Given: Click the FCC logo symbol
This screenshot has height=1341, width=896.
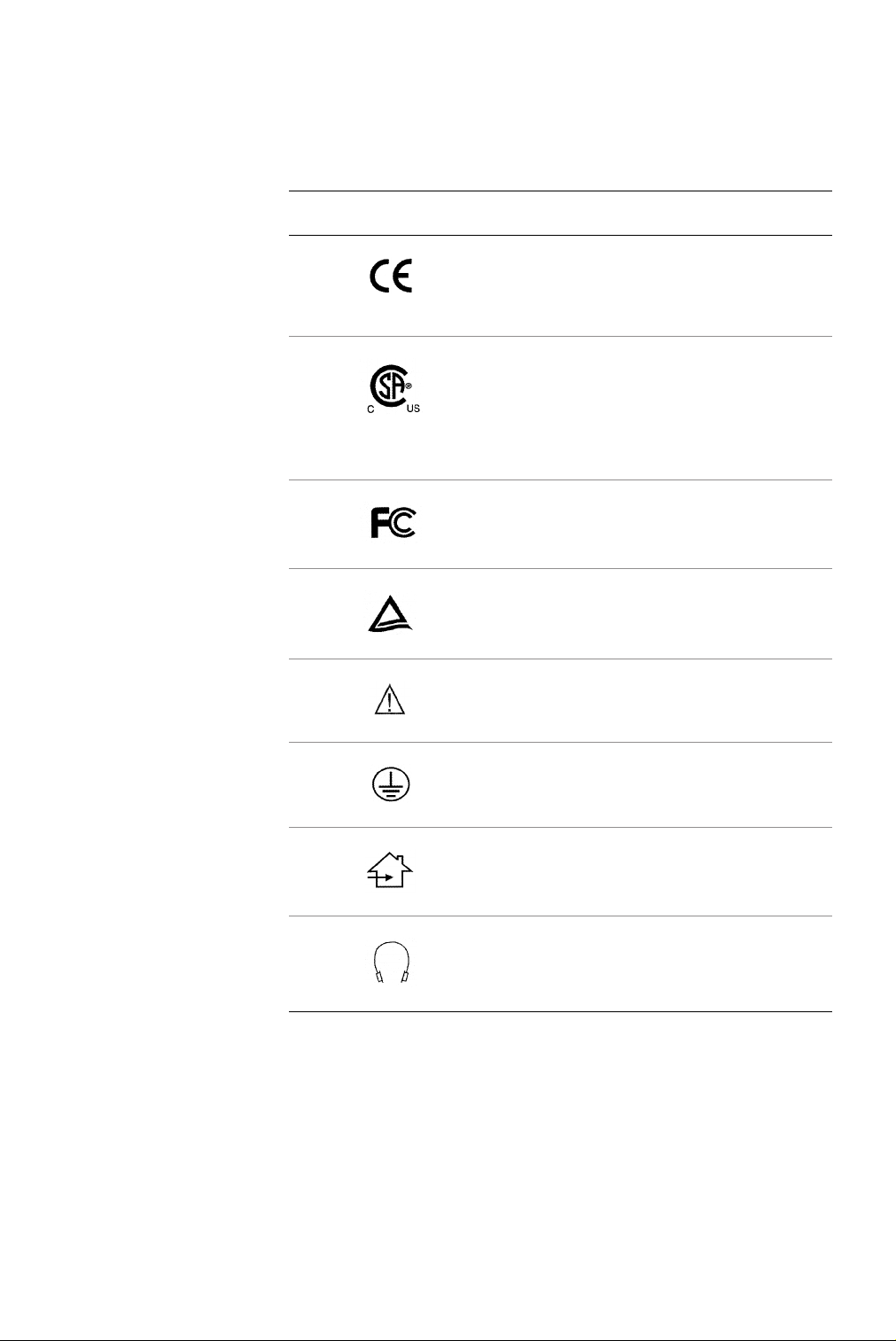Looking at the screenshot, I should point(393,523).
